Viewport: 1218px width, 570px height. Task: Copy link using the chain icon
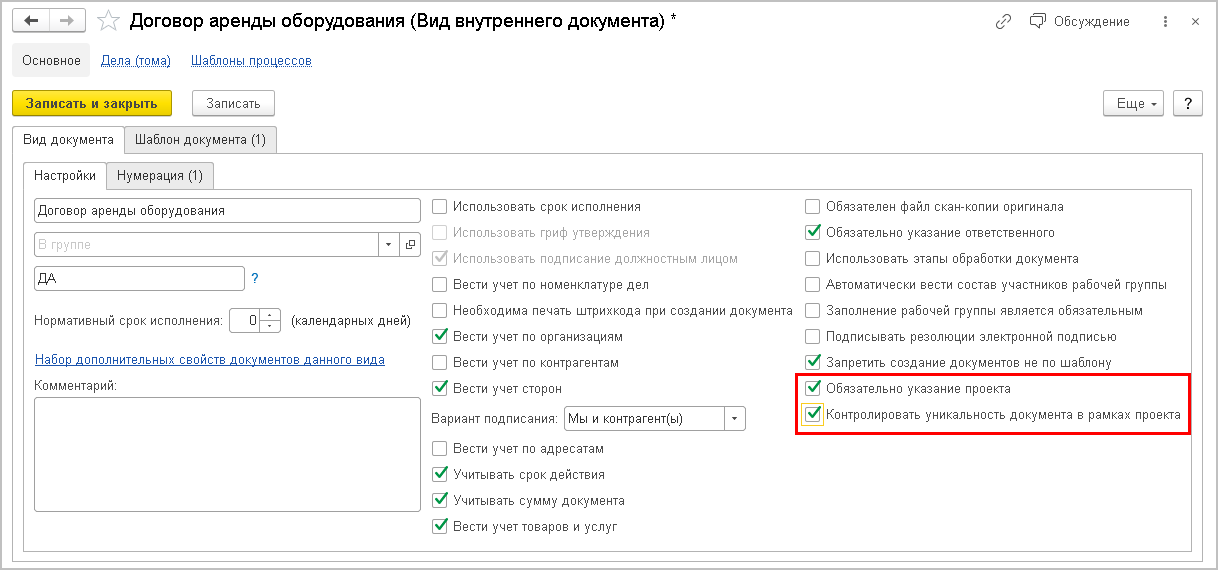pyautogui.click(x=1004, y=21)
